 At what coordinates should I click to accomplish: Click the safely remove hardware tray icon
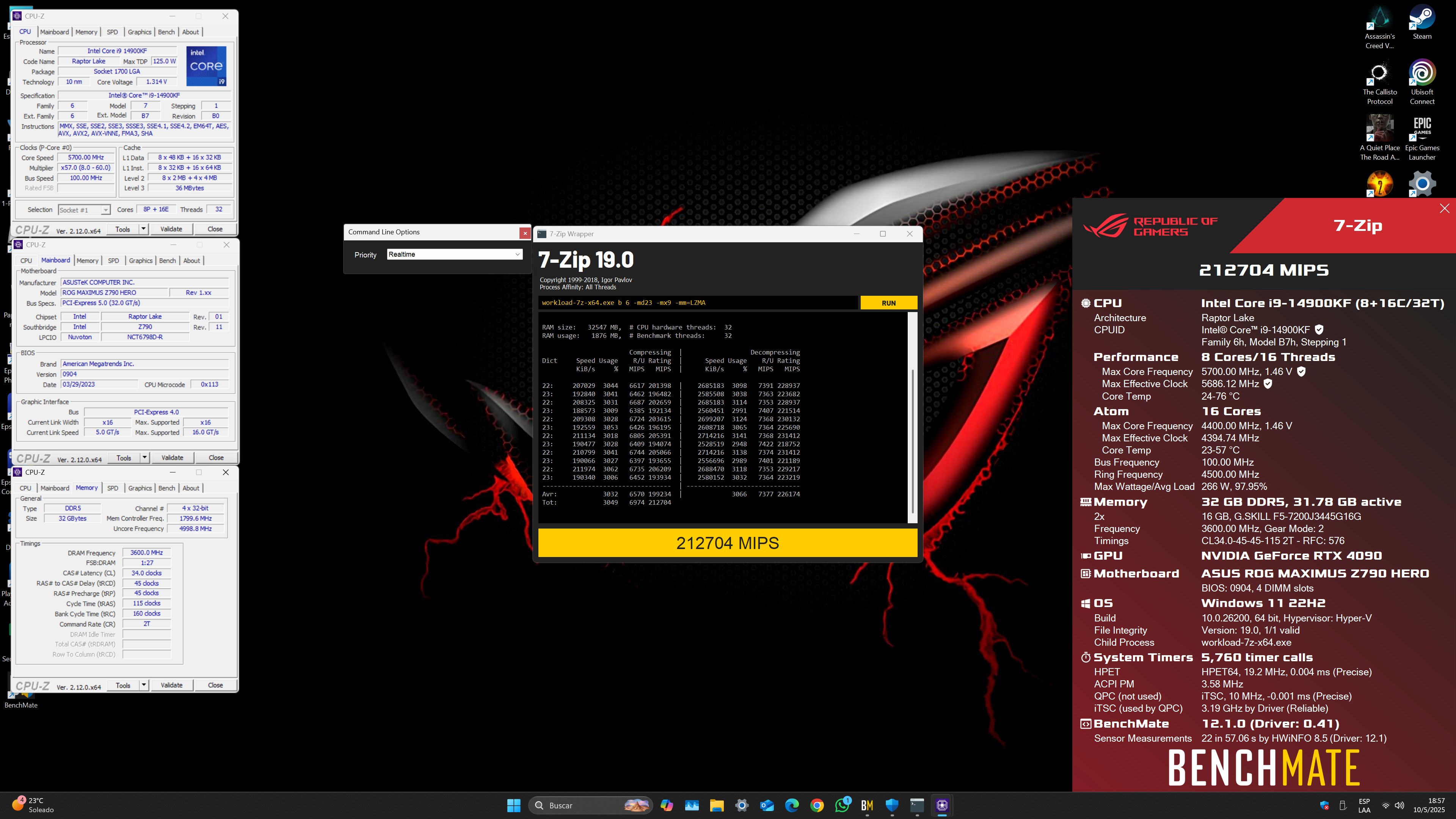1342,805
